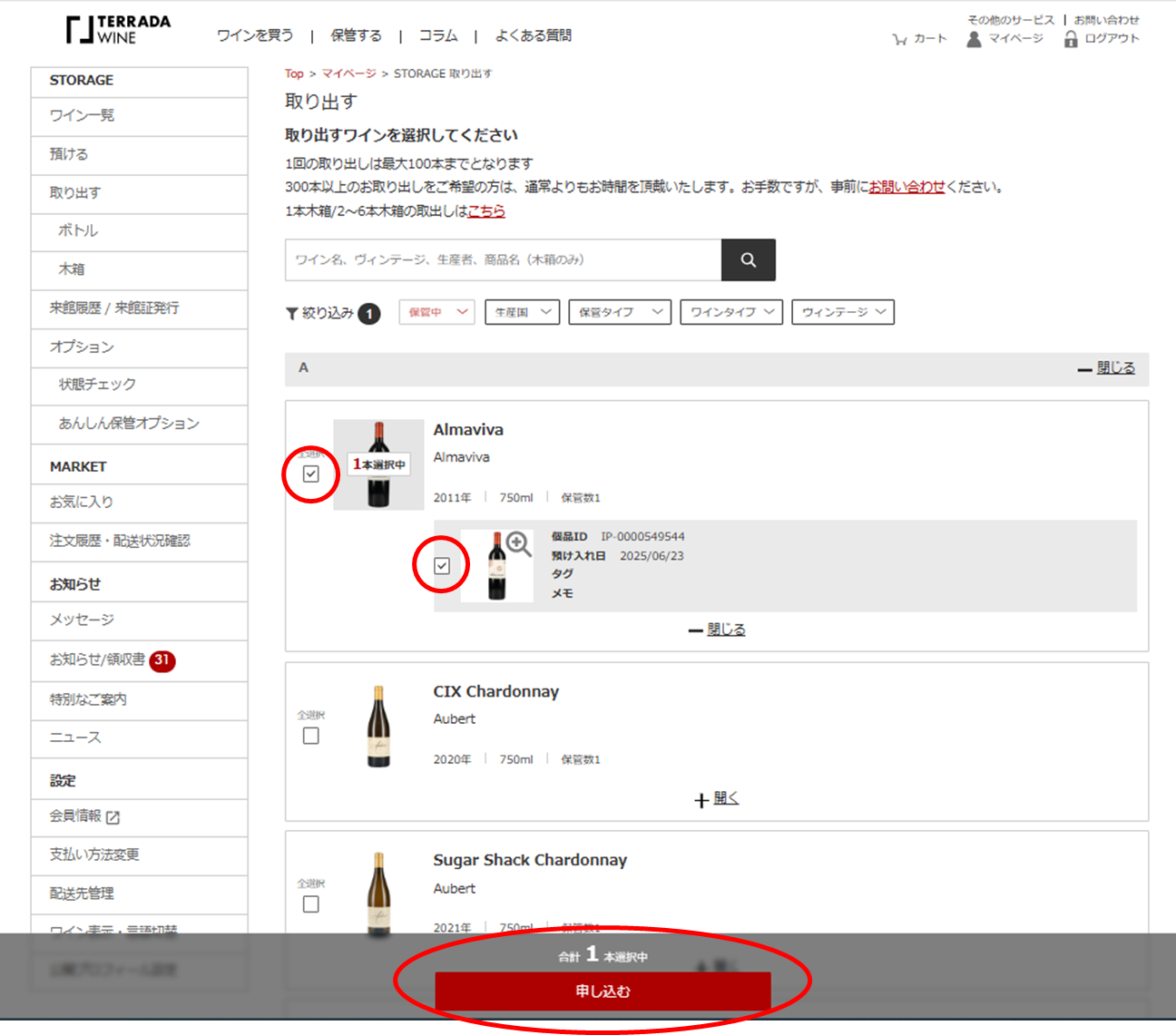Open the cart icon

(x=899, y=39)
